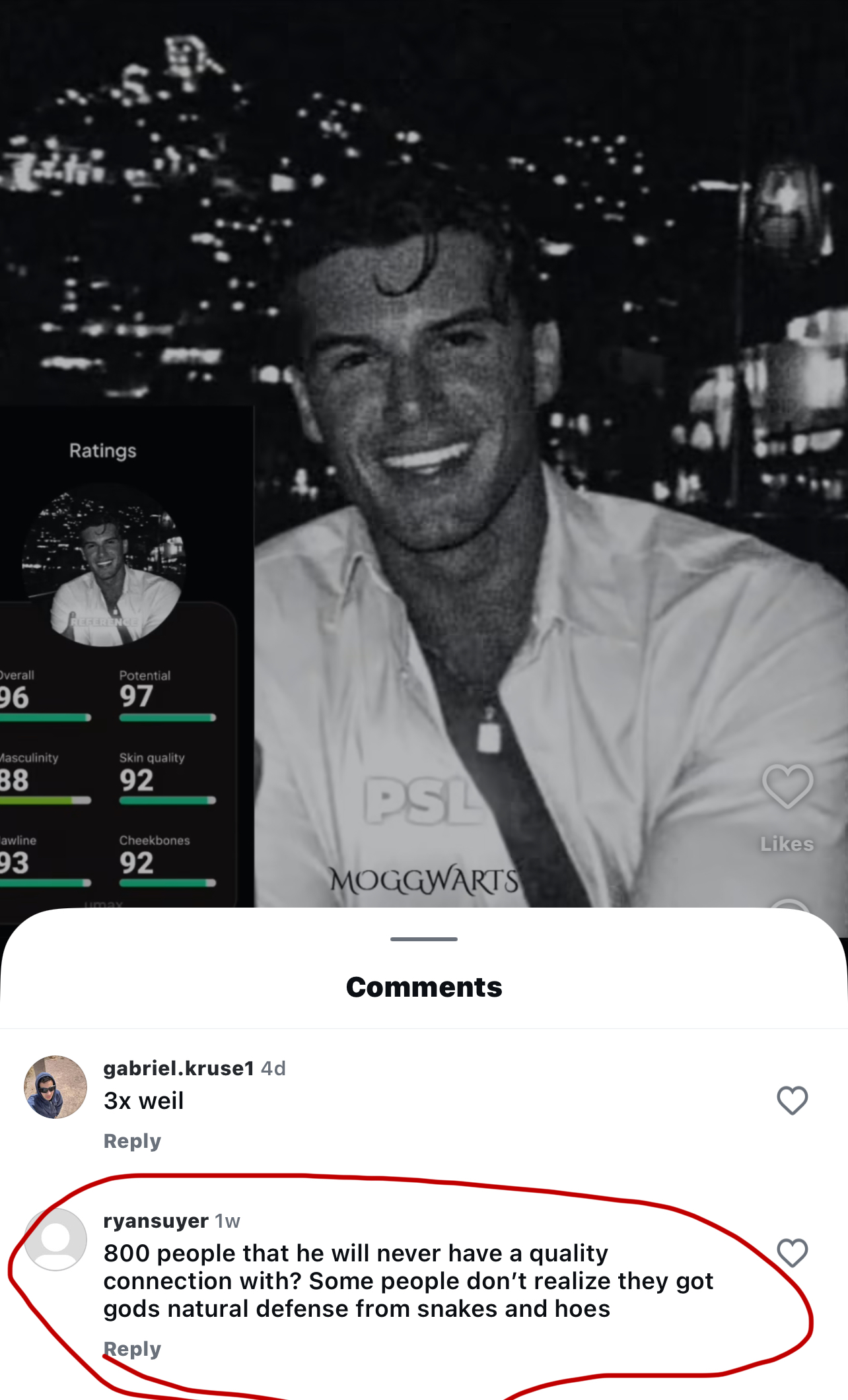The image size is (848, 1400).
Task: Tap the Likes heart icon on video
Action: pyautogui.click(x=787, y=786)
